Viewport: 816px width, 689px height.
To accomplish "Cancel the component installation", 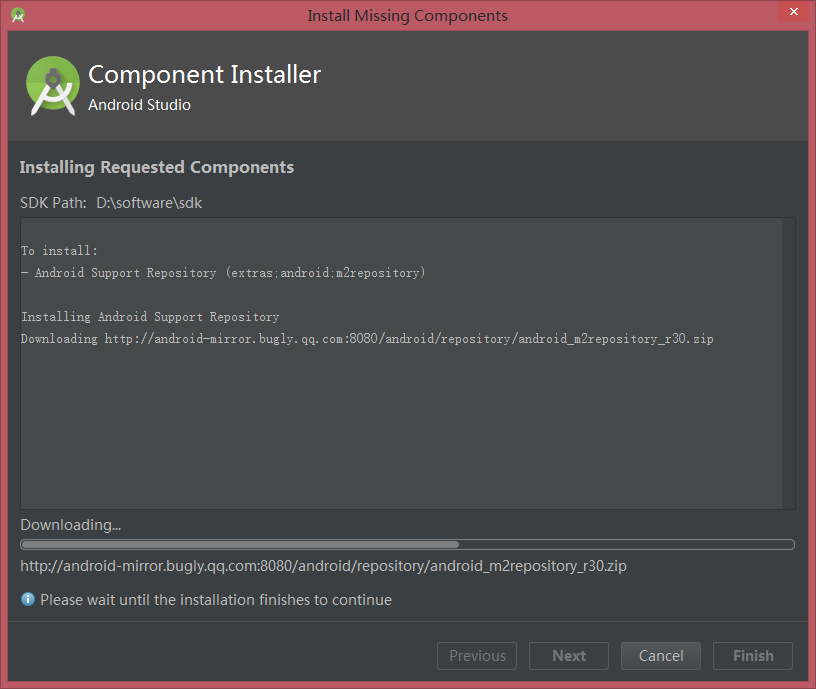I will coord(661,656).
